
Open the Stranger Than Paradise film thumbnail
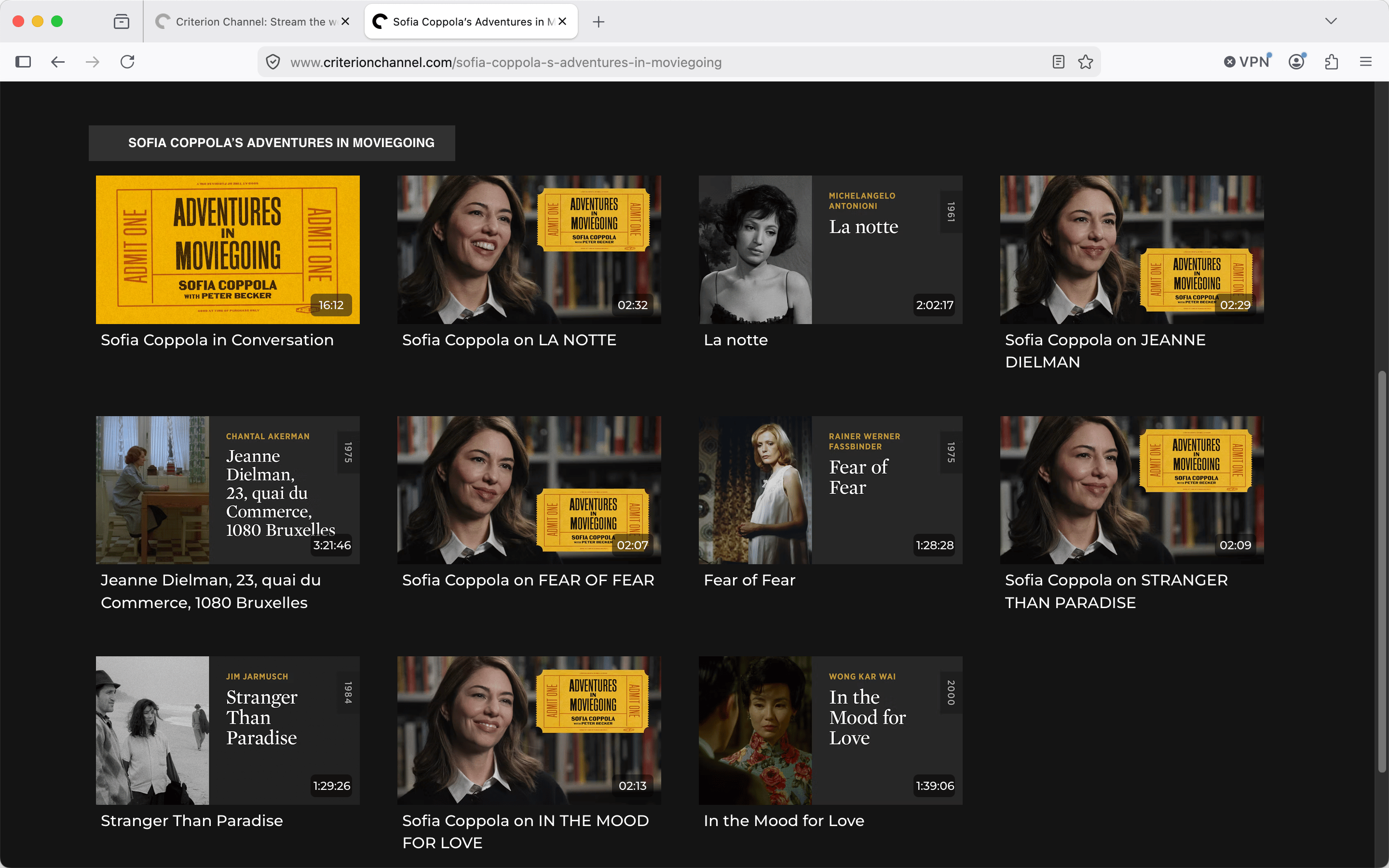click(228, 730)
